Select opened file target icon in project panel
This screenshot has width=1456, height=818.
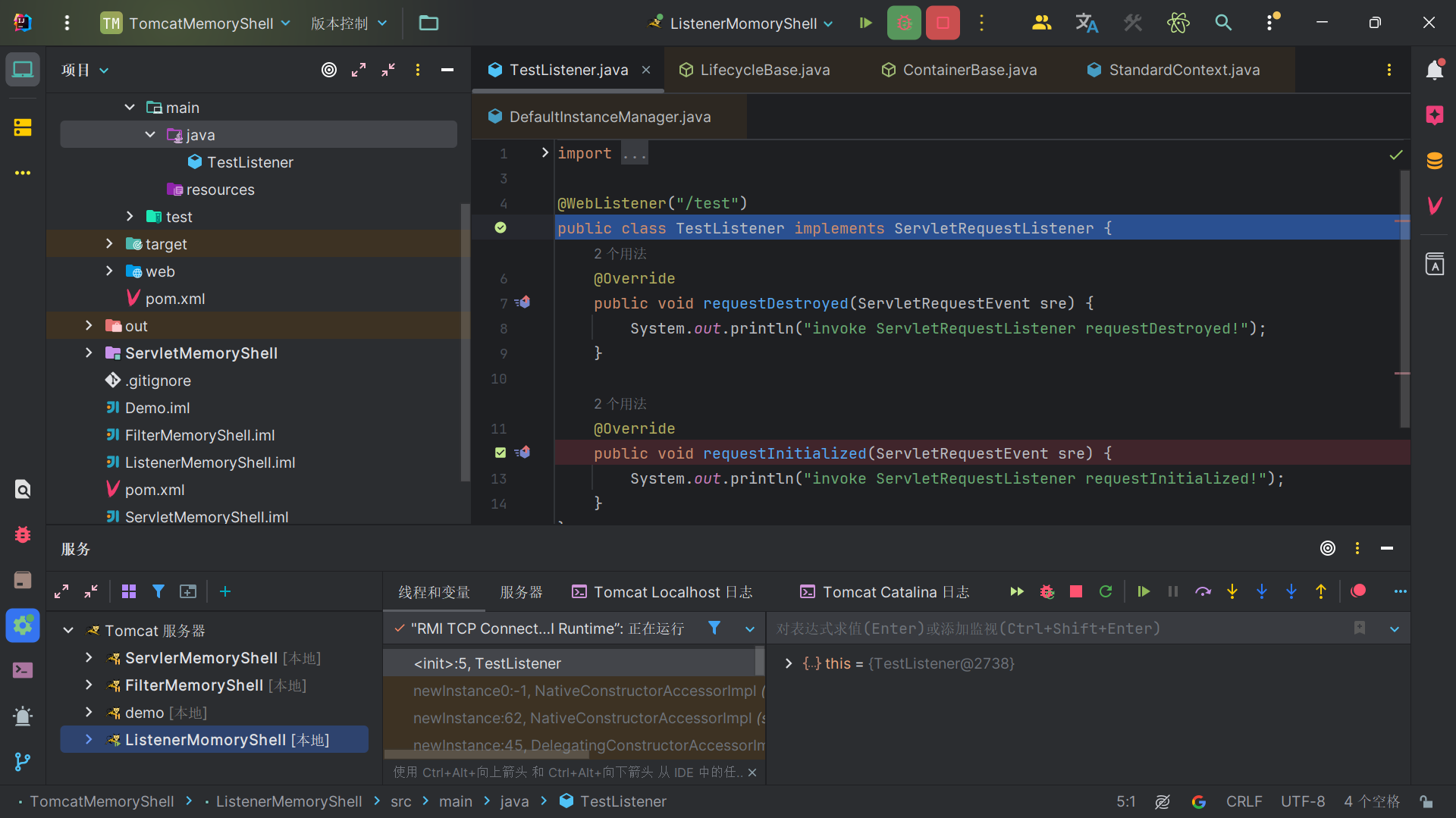tap(329, 70)
